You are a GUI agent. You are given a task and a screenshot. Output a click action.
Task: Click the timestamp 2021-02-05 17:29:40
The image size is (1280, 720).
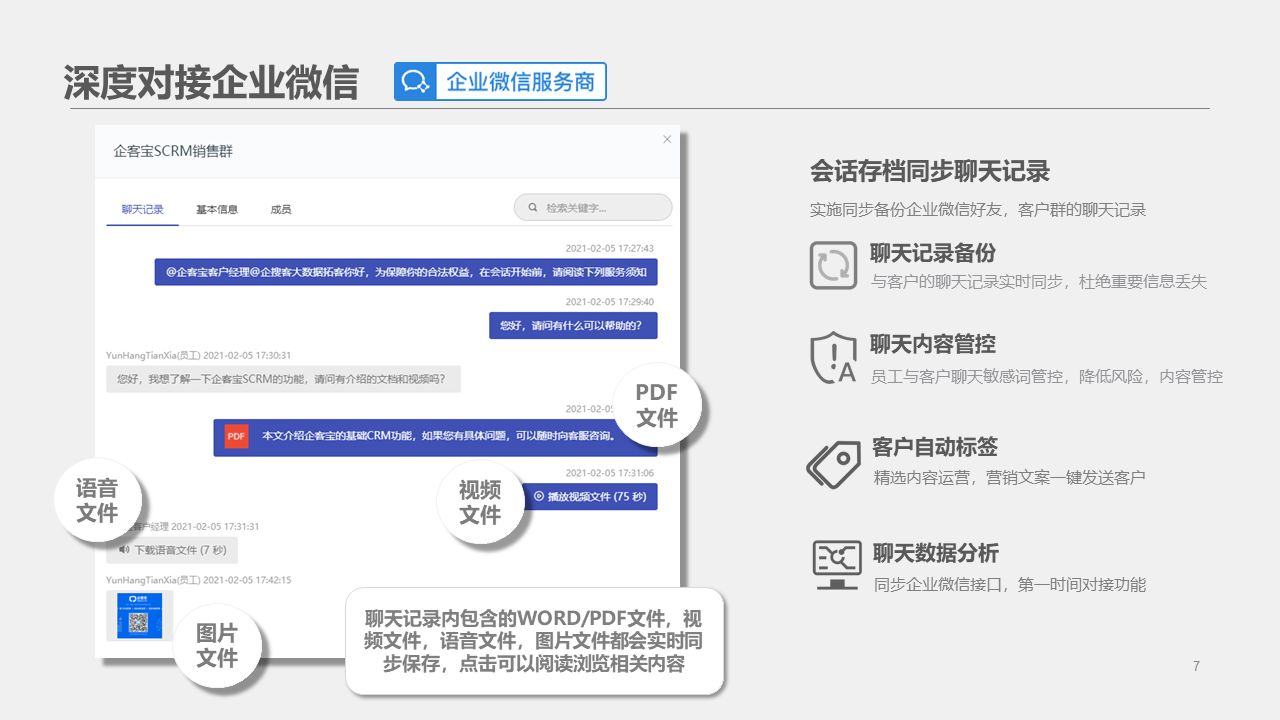tap(610, 301)
